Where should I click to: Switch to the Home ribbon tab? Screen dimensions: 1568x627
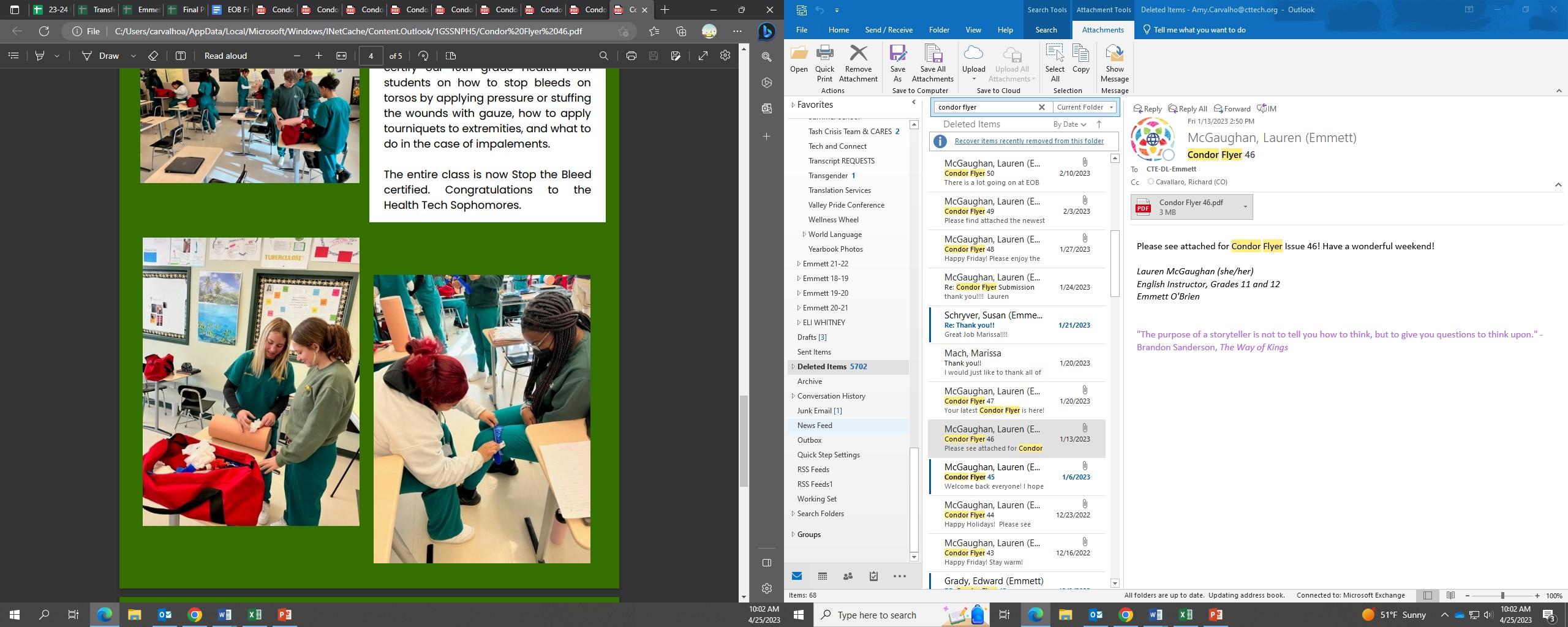pyautogui.click(x=839, y=29)
